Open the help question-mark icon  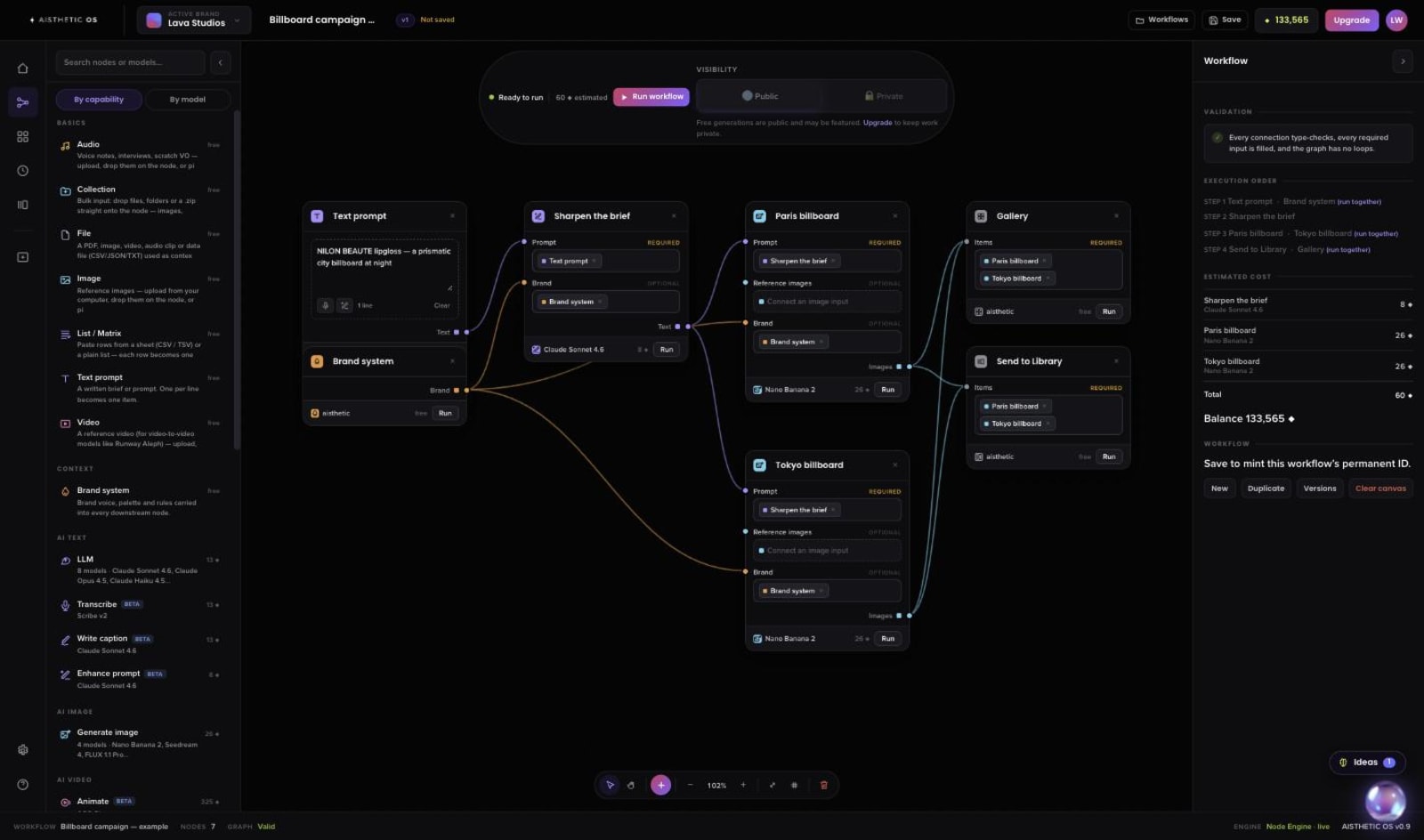point(22,784)
